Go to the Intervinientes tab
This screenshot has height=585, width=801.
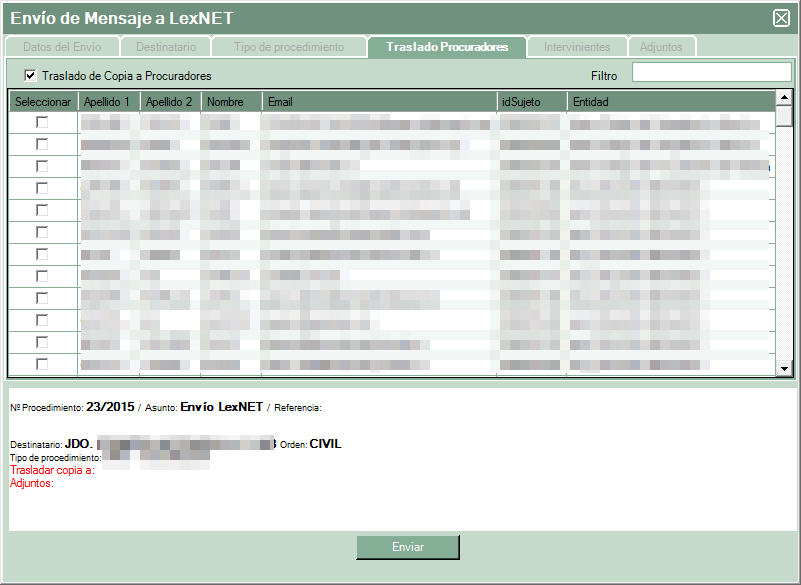pyautogui.click(x=577, y=47)
